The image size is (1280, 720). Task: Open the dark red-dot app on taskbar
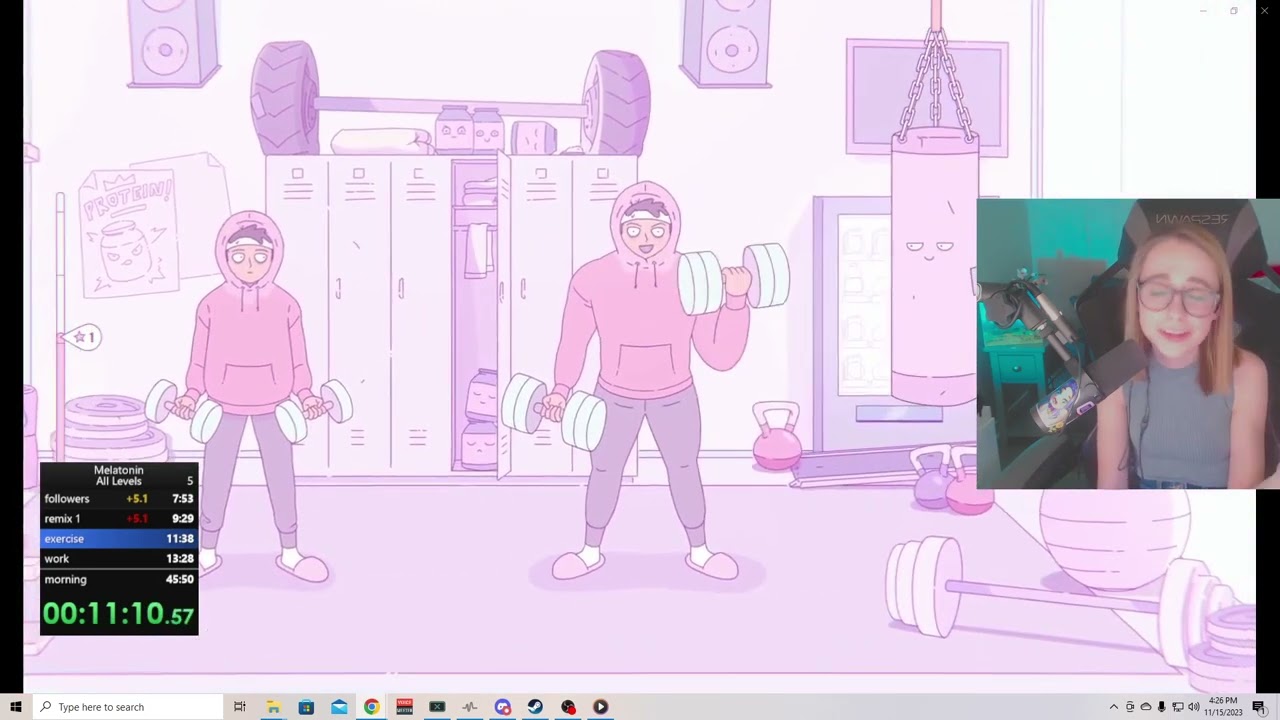pyautogui.click(x=568, y=707)
